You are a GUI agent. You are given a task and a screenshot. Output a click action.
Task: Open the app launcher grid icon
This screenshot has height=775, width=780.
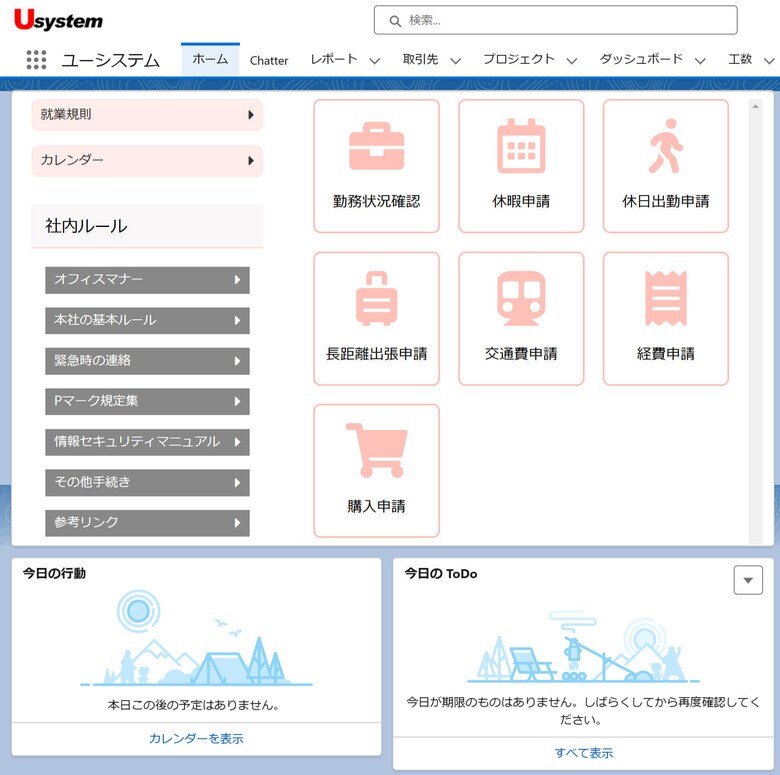(x=36, y=60)
